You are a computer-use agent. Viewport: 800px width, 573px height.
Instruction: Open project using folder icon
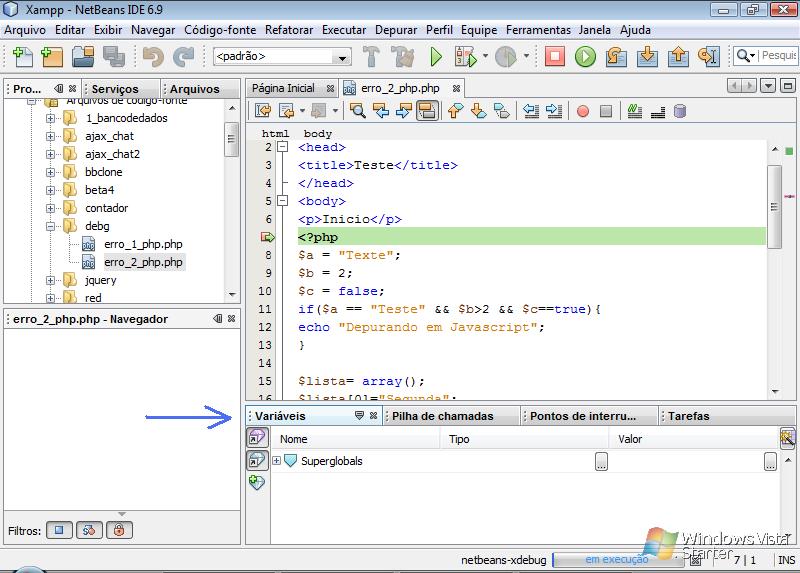83,56
